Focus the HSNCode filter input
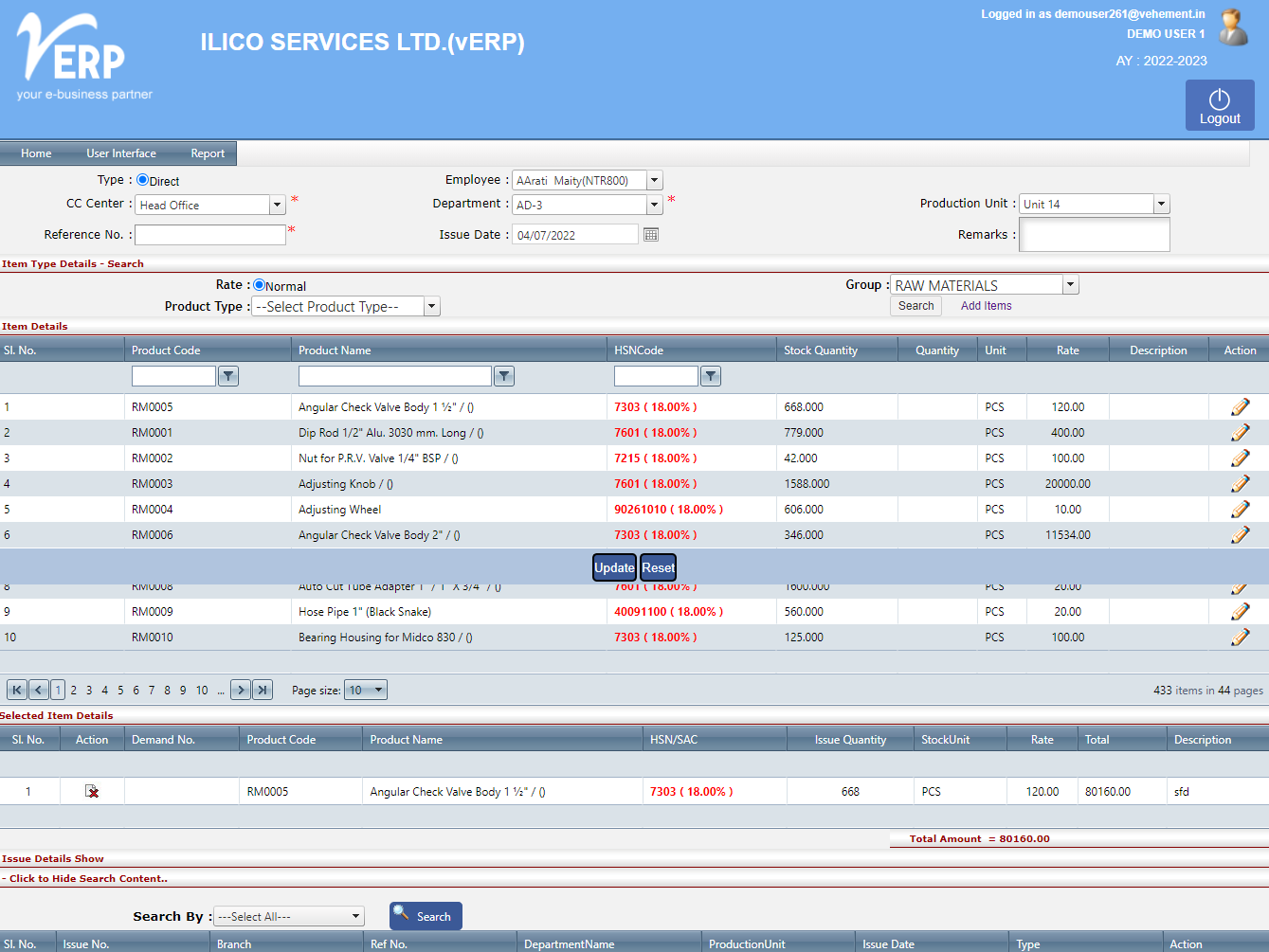 pyautogui.click(x=656, y=376)
